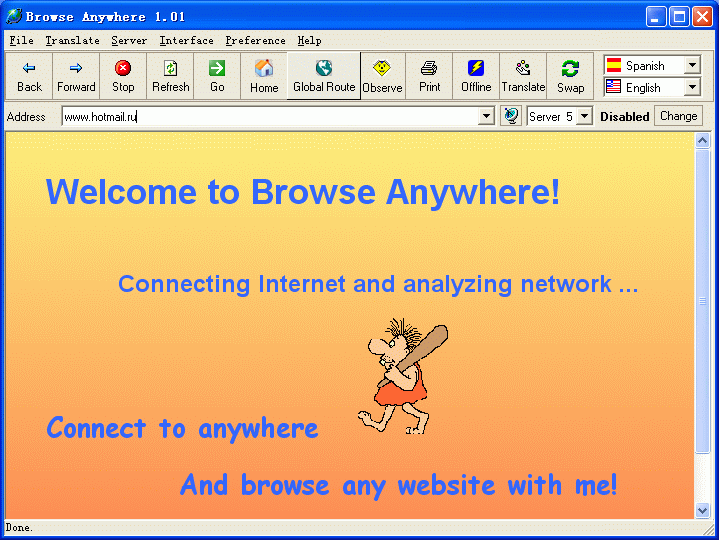Click the Forward arrow toolbar button
Image resolution: width=719 pixels, height=540 pixels.
76,76
